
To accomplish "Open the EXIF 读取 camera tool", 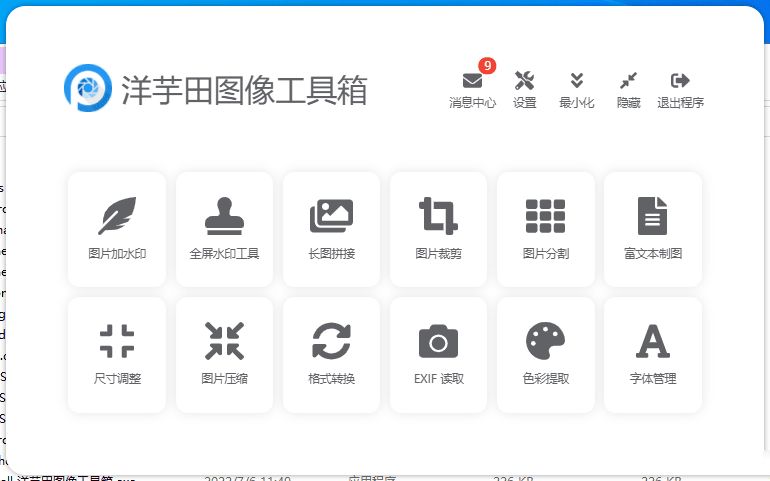I will click(x=438, y=354).
